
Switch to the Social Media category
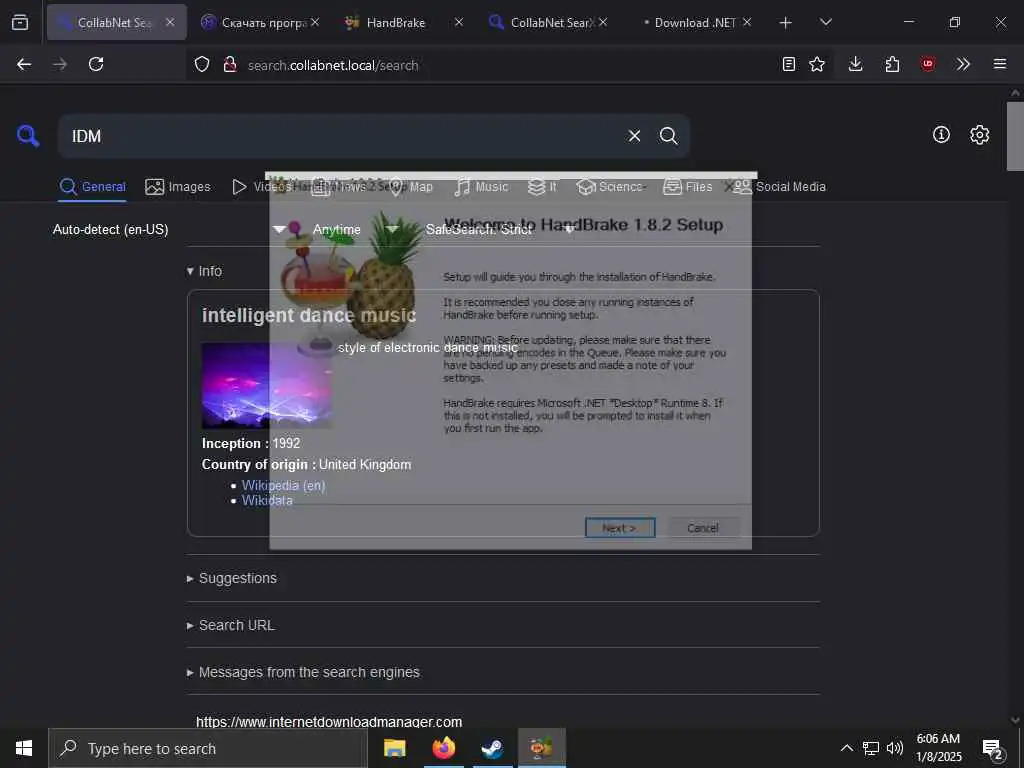780,187
